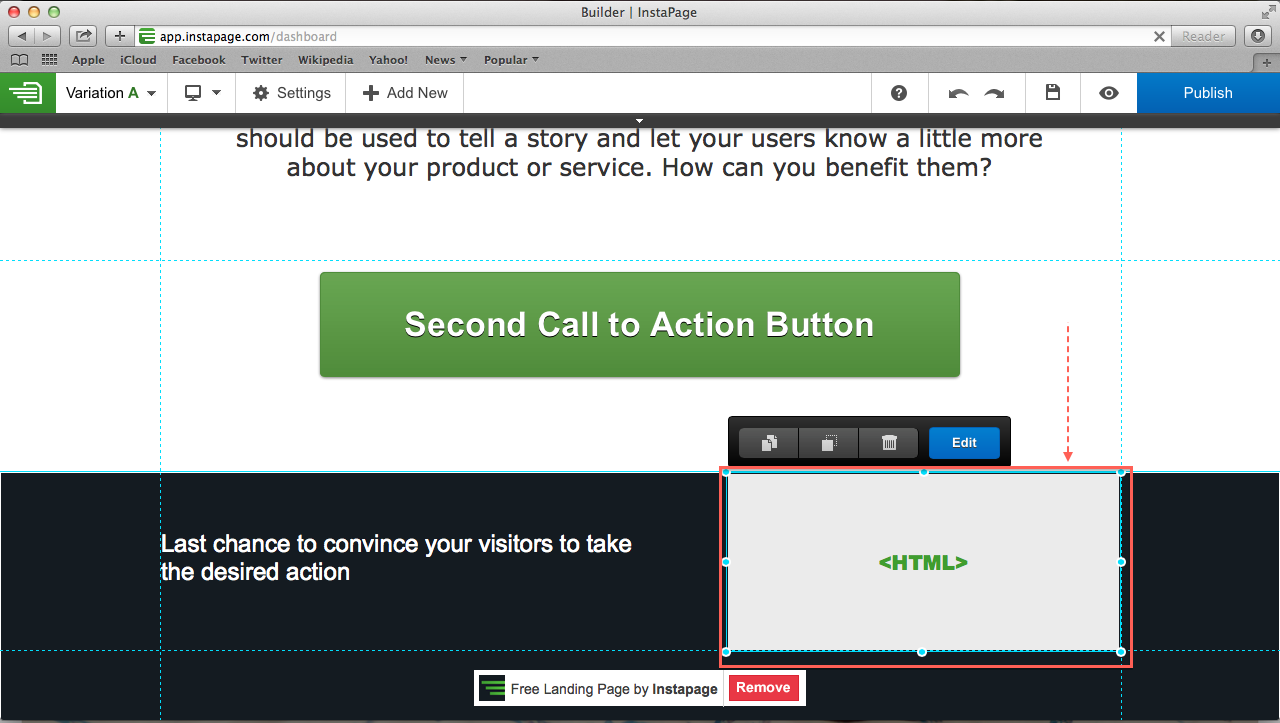Open the Variation A dropdown

[x=111, y=93]
